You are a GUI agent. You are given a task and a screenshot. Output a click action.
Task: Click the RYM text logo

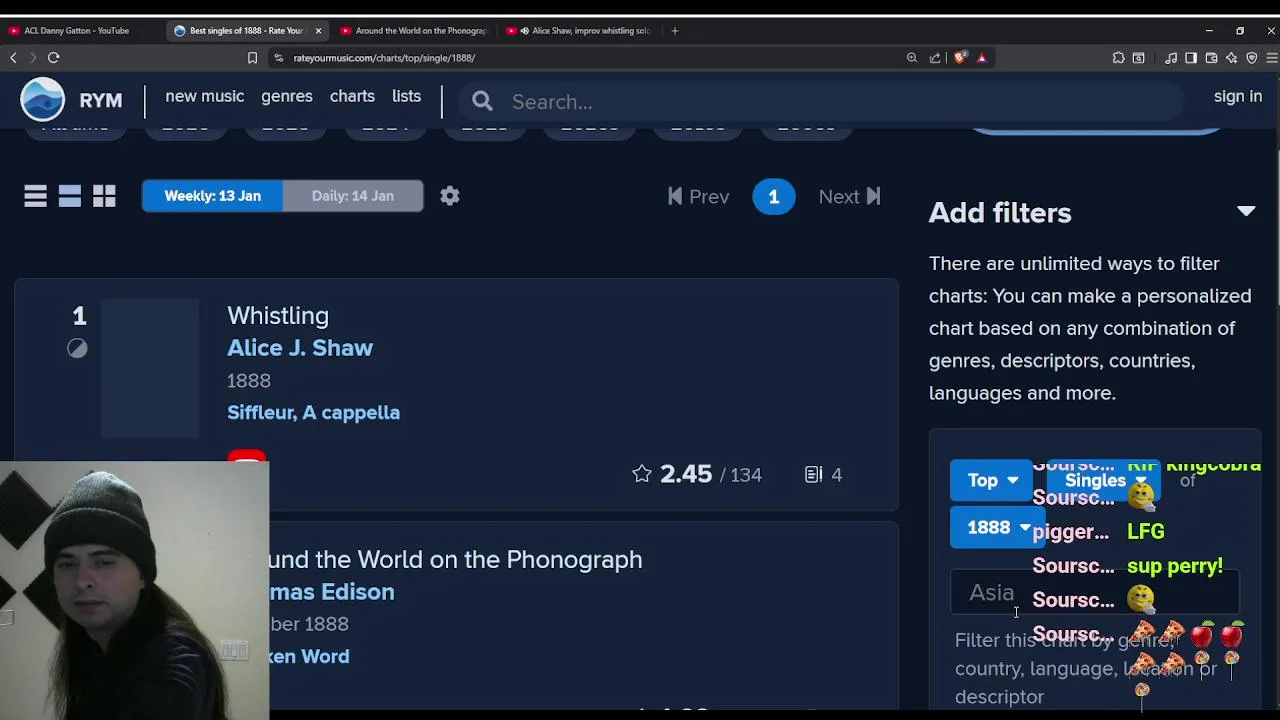[x=100, y=101]
